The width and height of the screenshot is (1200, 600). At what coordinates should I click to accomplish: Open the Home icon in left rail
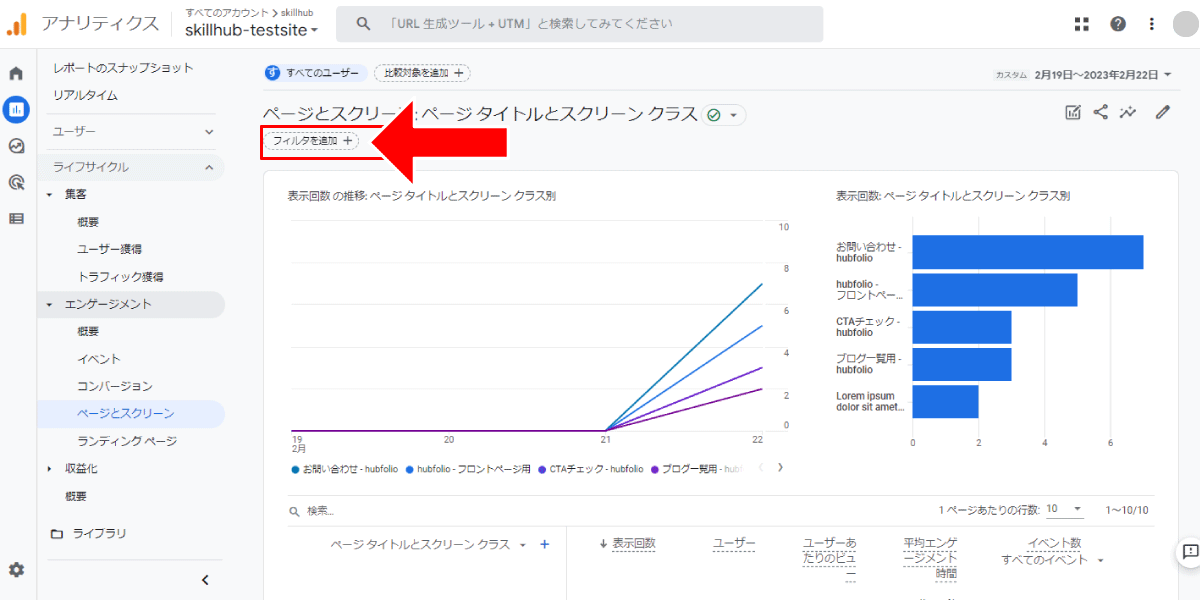pyautogui.click(x=16, y=73)
